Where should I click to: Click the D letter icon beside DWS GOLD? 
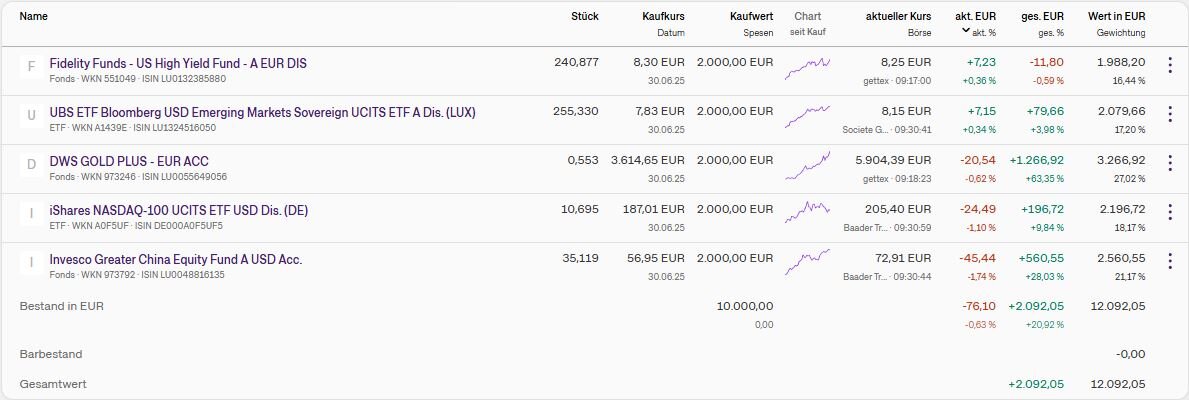tap(31, 165)
